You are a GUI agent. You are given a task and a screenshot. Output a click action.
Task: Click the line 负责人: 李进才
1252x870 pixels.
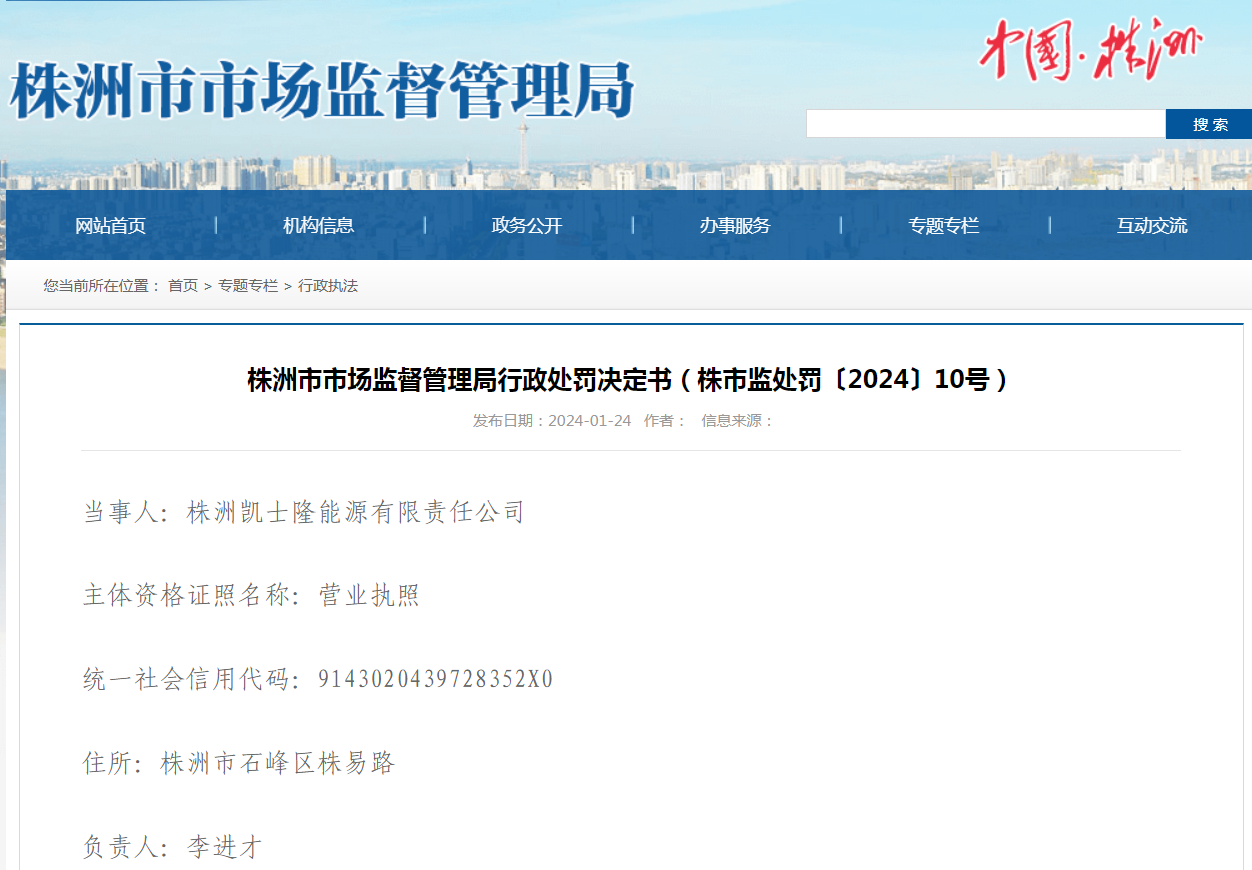[172, 848]
